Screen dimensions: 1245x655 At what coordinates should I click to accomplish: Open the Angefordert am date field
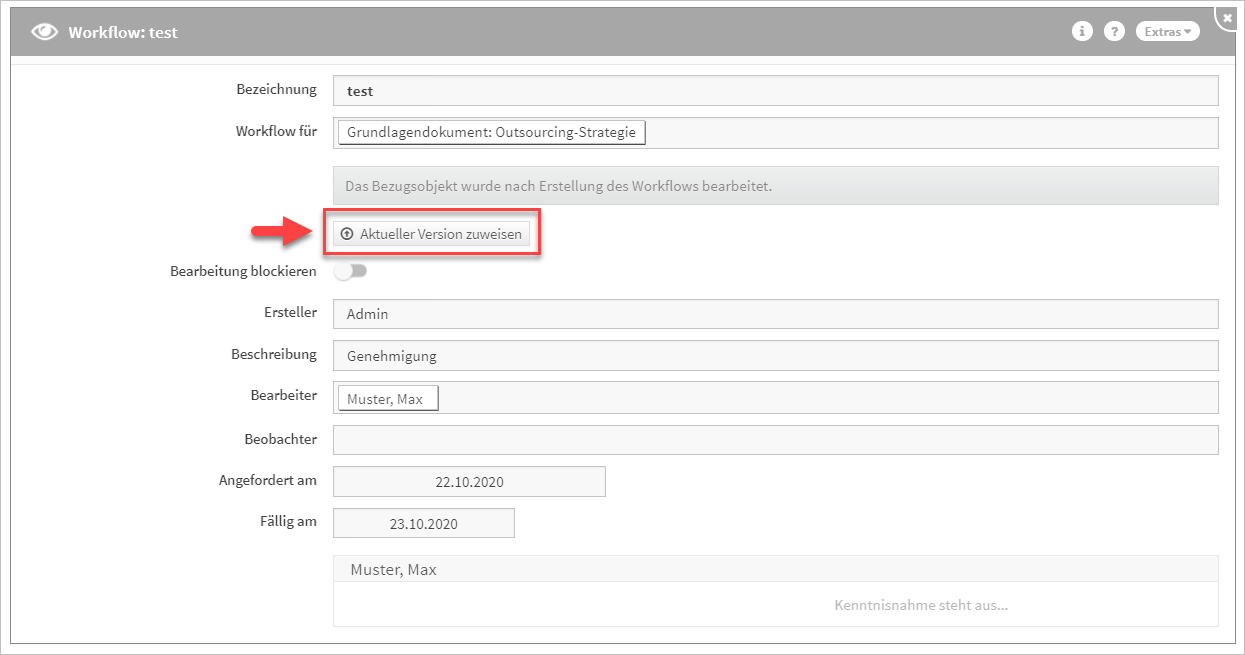[x=469, y=481]
